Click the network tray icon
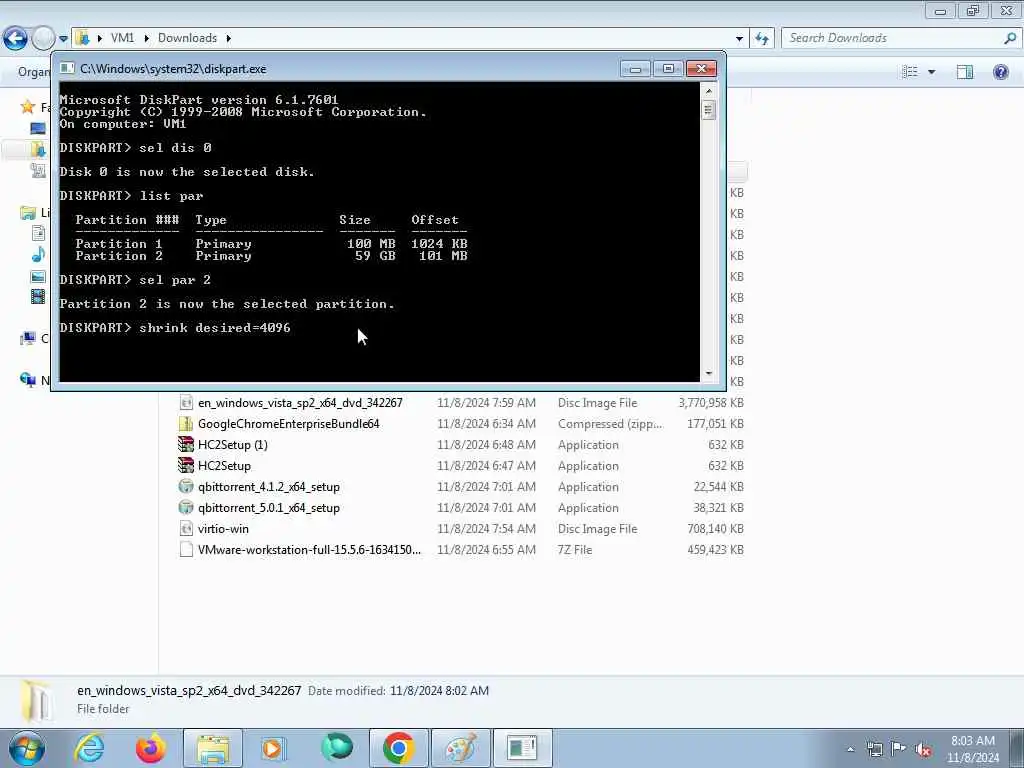1024x768 pixels. pos(874,749)
